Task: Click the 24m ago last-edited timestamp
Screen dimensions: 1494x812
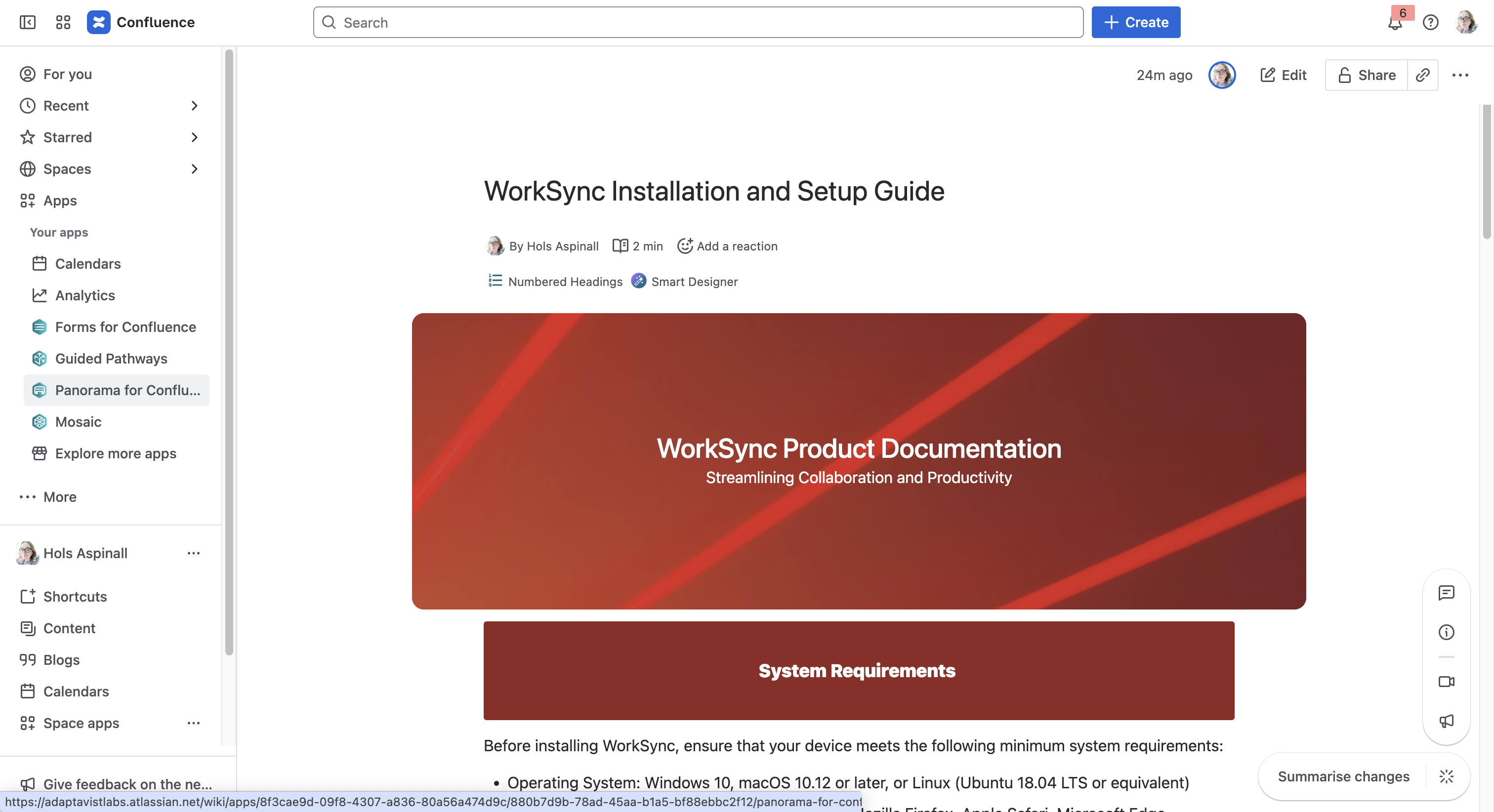Action: click(1164, 75)
